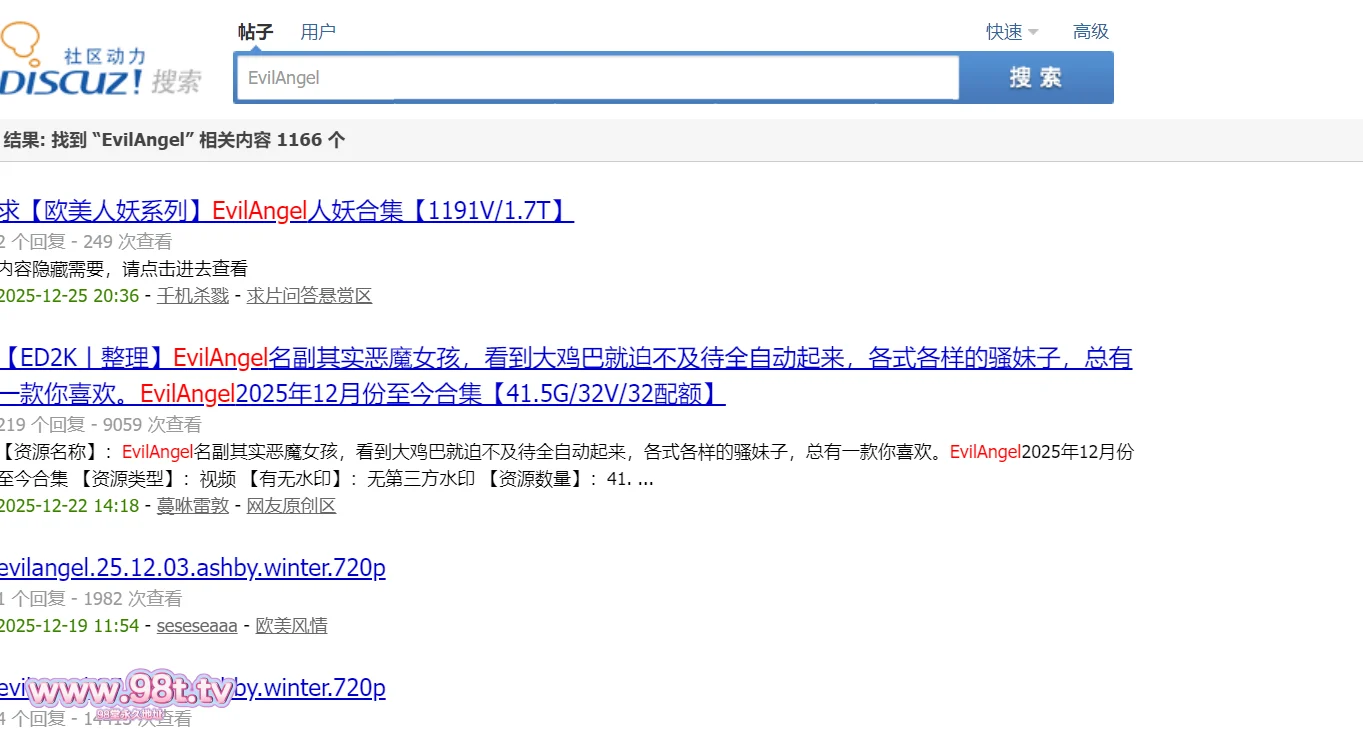Viewport: 1363px width, 729px height.
Task: Switch to the 用户 search tab
Action: point(318,32)
